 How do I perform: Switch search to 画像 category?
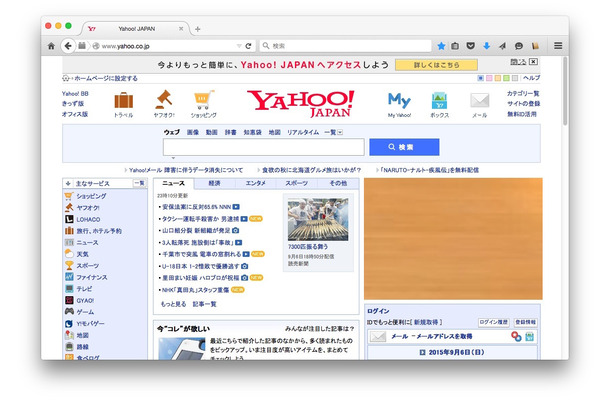pos(193,132)
